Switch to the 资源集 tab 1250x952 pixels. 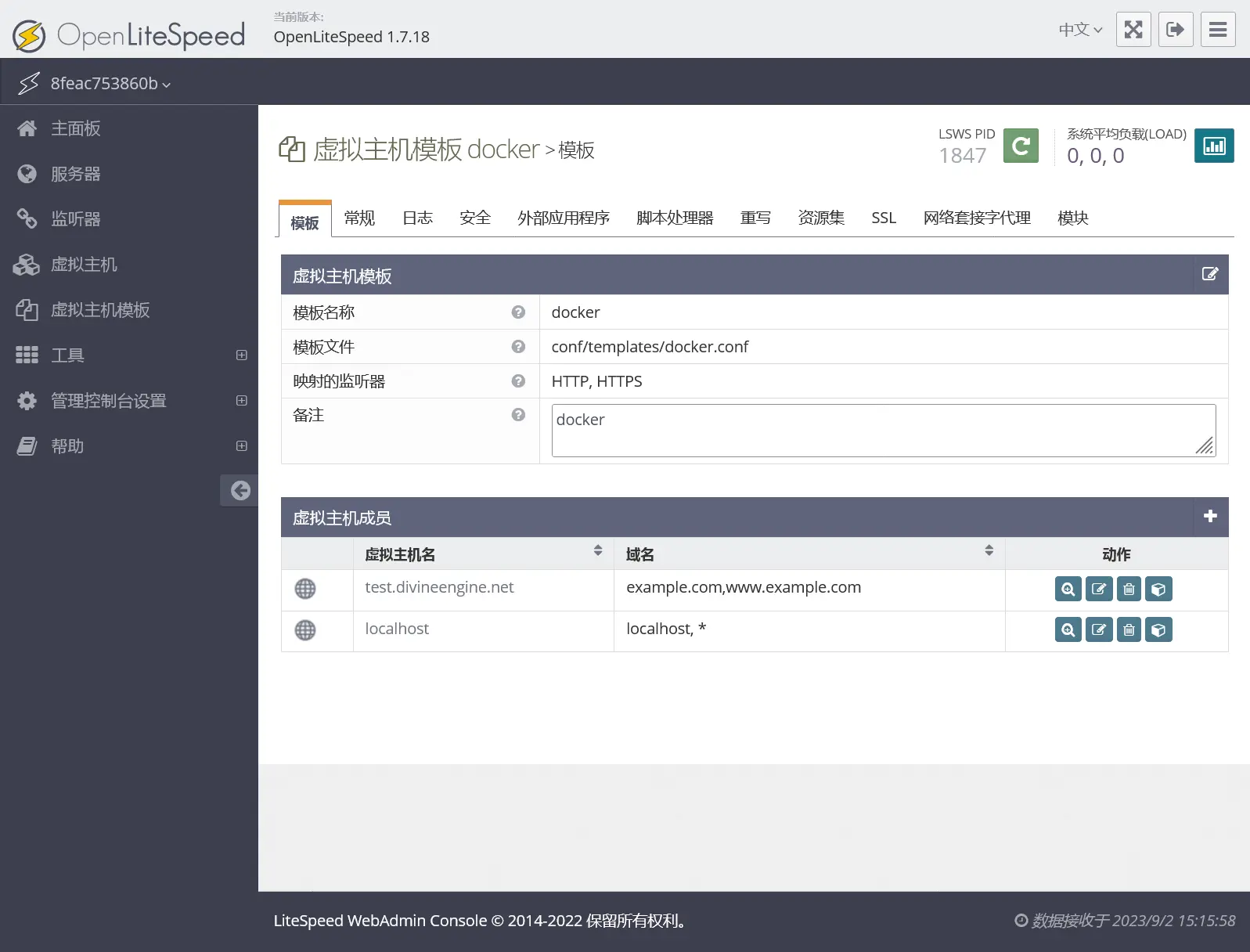pos(821,218)
